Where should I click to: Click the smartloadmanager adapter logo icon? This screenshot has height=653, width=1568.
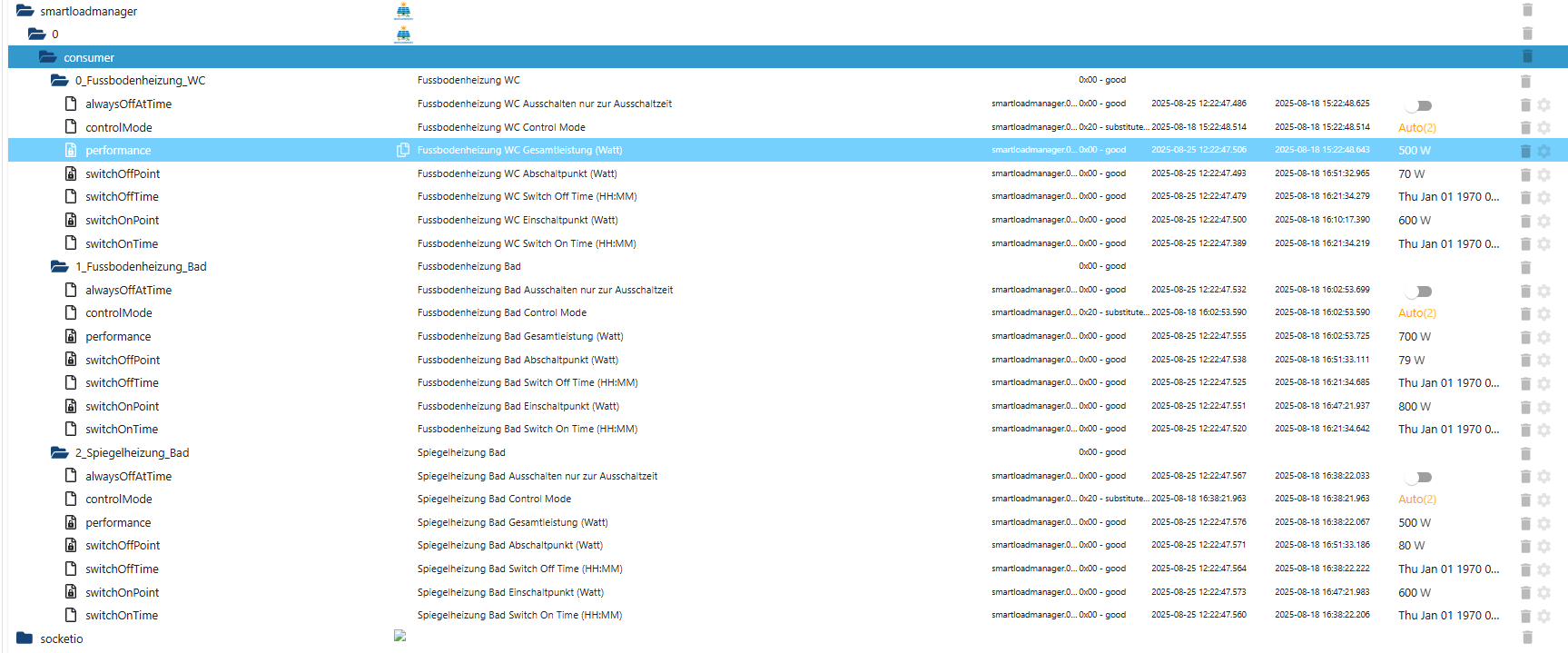point(404,11)
